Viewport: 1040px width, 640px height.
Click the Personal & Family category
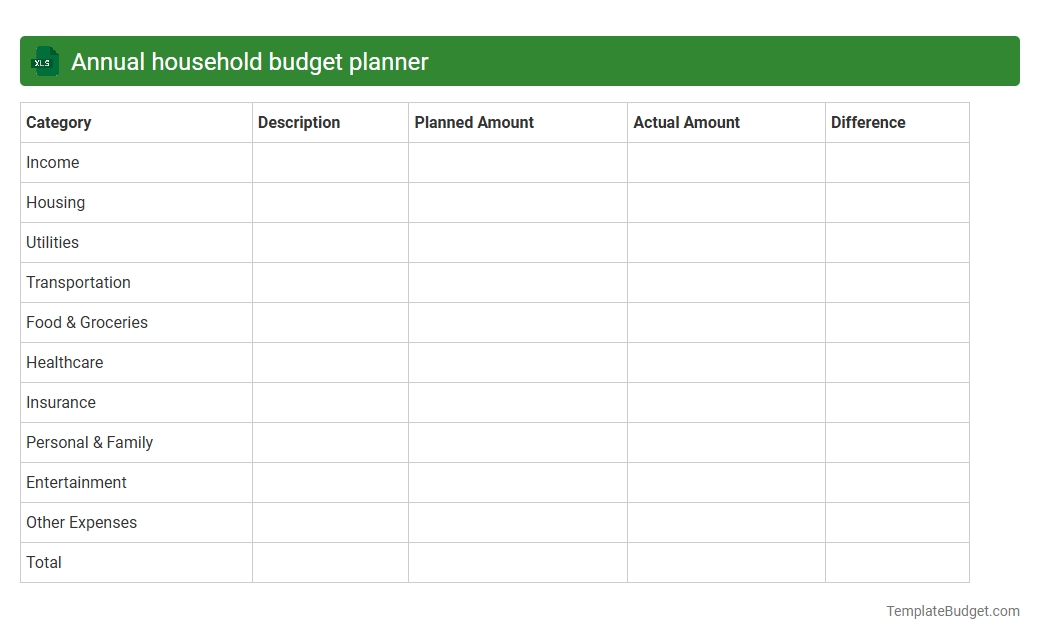[x=89, y=442]
